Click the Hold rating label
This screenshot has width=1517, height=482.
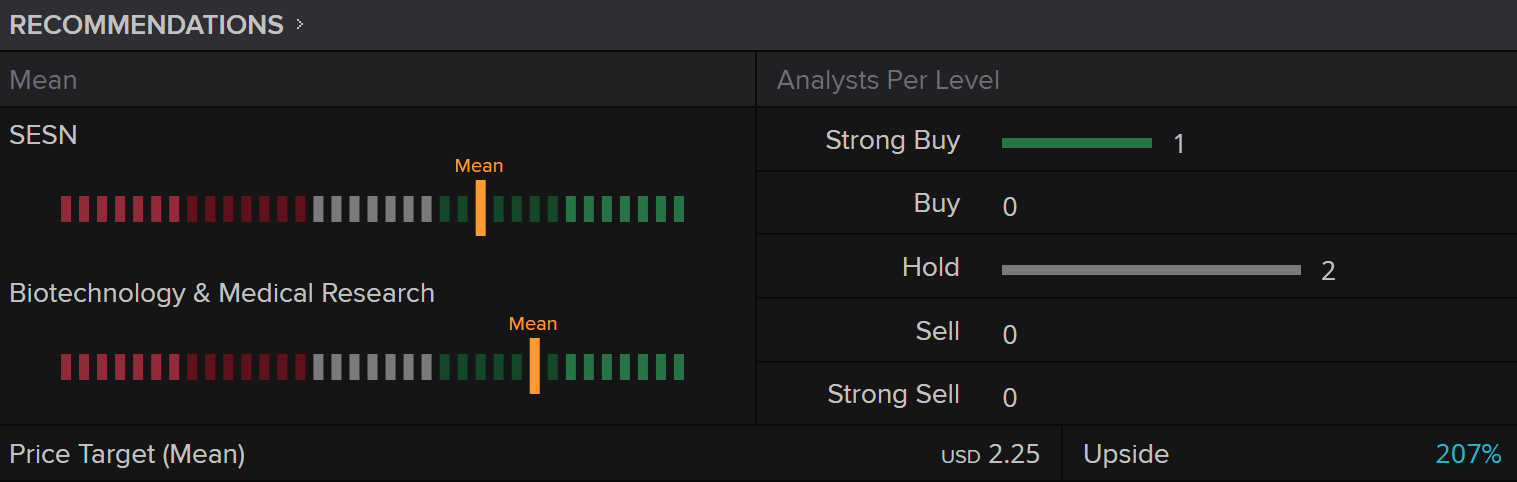(930, 268)
